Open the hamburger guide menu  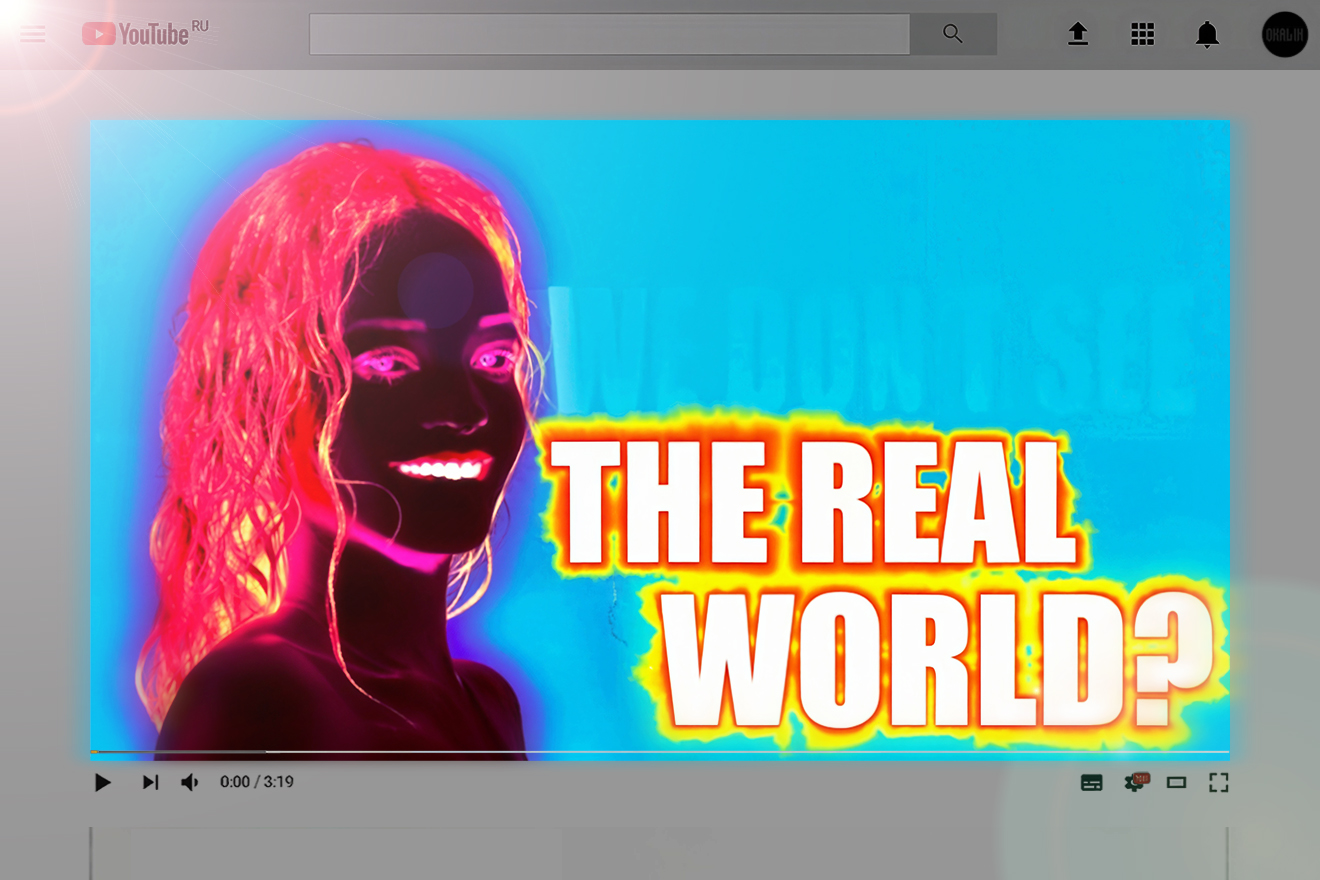pyautogui.click(x=33, y=35)
